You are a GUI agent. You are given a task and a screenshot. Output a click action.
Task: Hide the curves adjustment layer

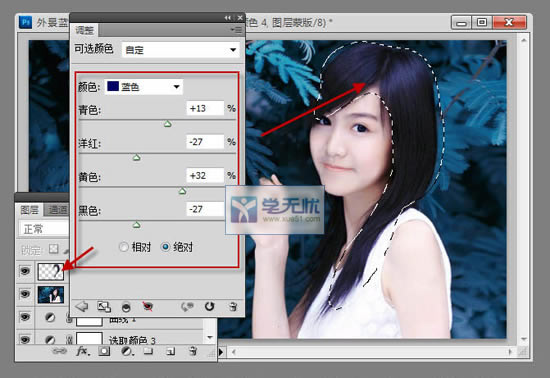[x=25, y=317]
